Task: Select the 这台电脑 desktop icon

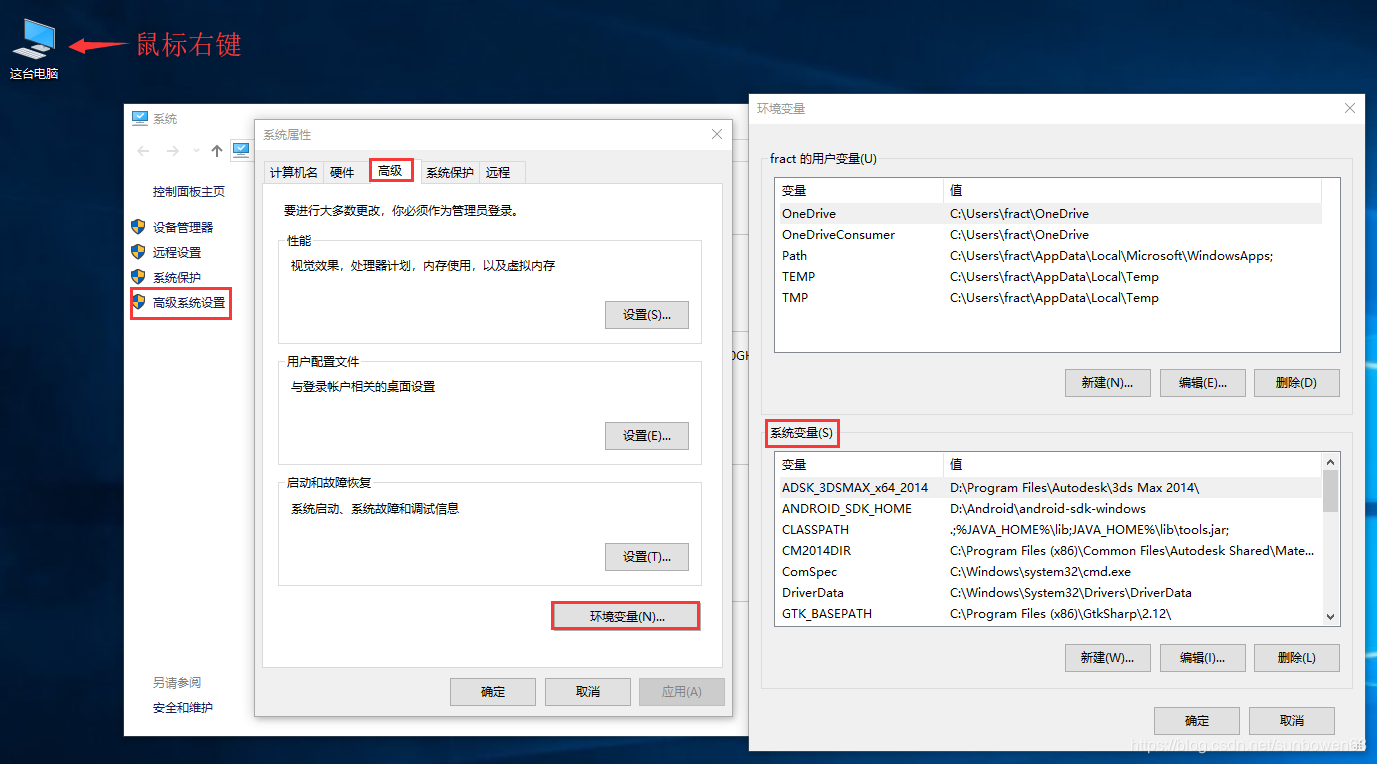Action: pyautogui.click(x=34, y=49)
